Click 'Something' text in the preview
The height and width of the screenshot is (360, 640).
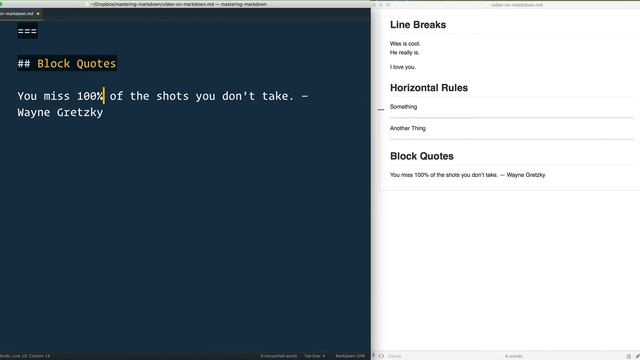coord(403,107)
